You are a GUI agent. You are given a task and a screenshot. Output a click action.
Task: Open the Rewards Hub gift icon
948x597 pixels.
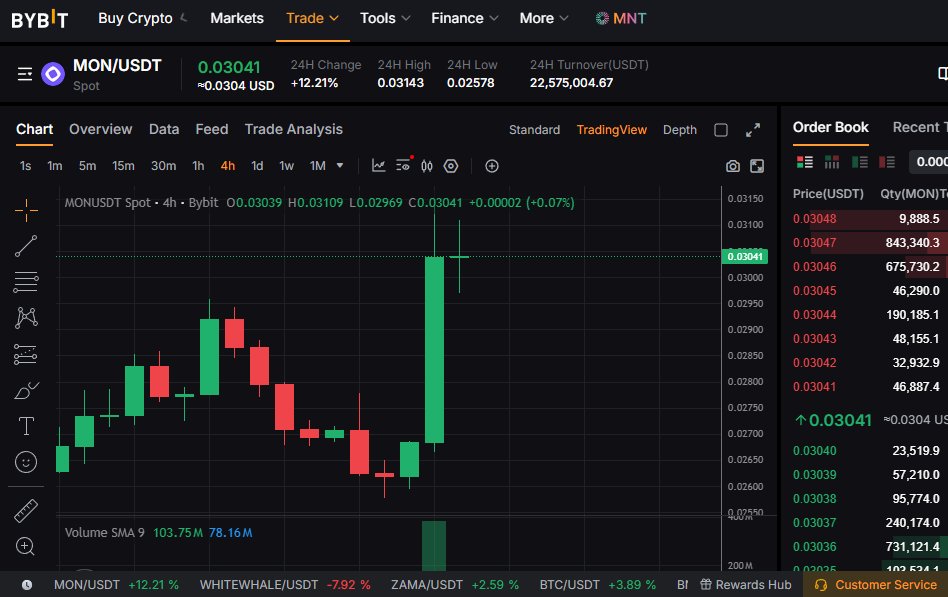click(x=706, y=584)
